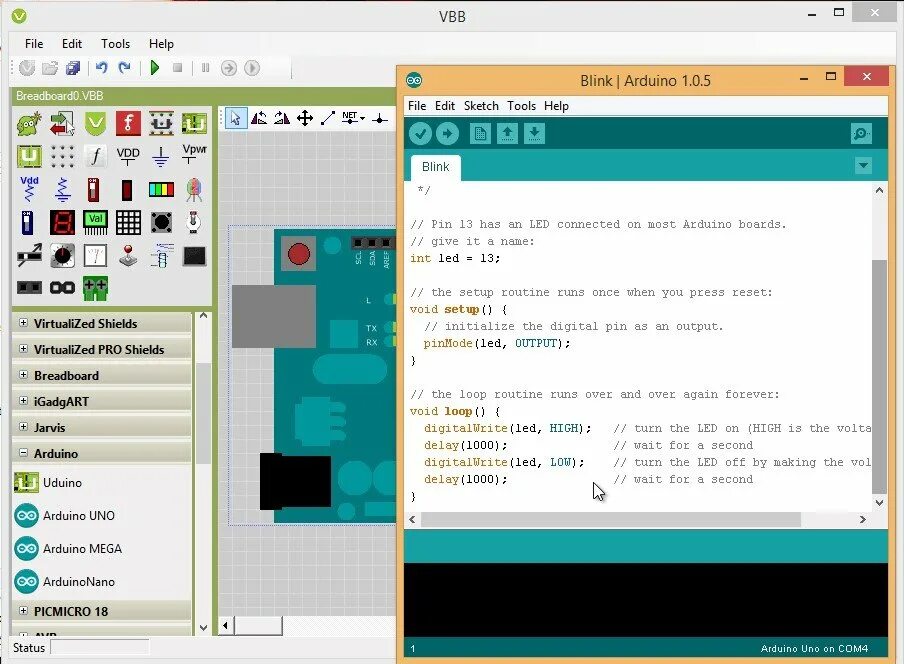
Task: Open the VBB Edit menu
Action: tap(72, 44)
